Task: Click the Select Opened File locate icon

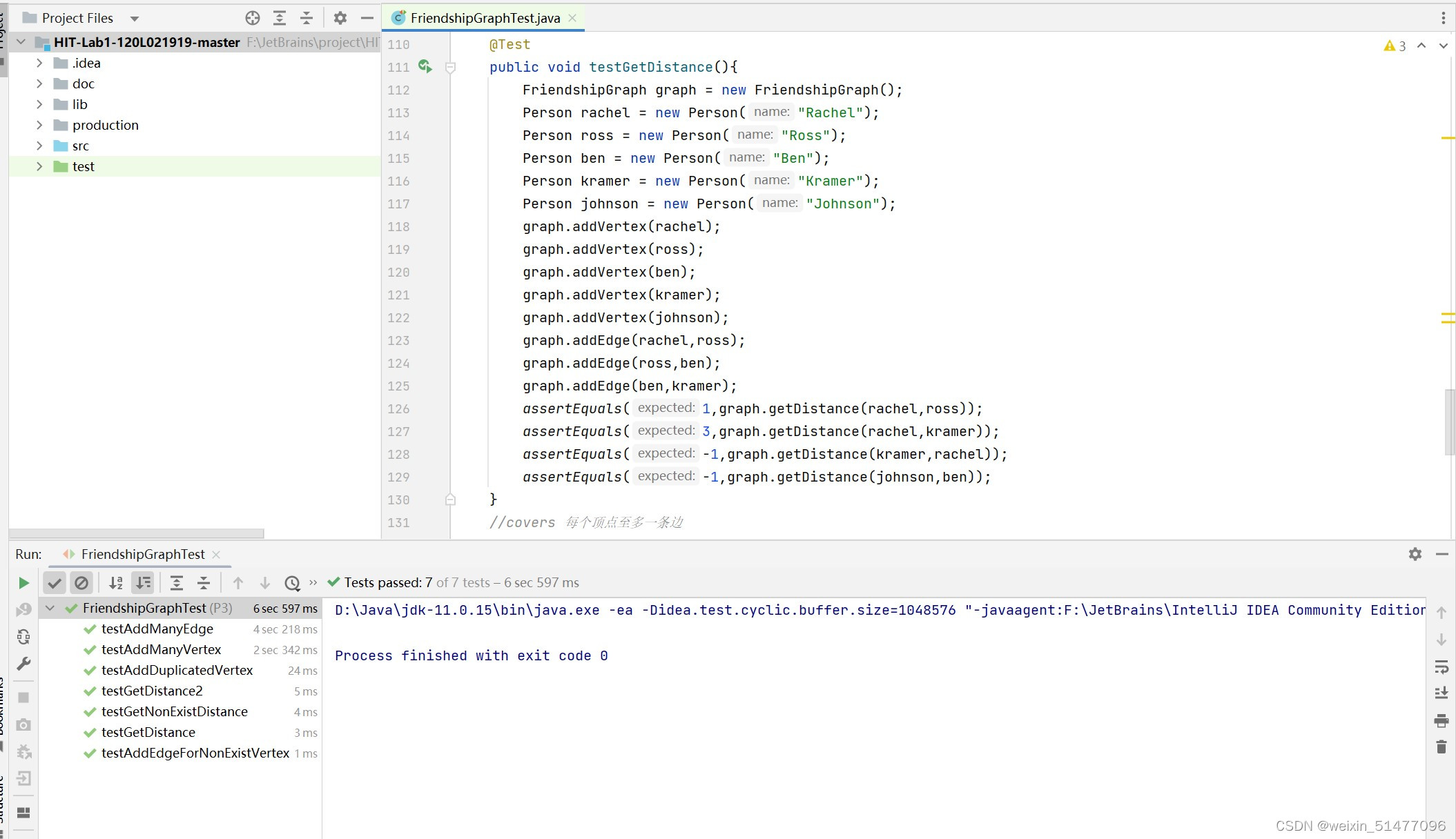Action: [x=253, y=18]
